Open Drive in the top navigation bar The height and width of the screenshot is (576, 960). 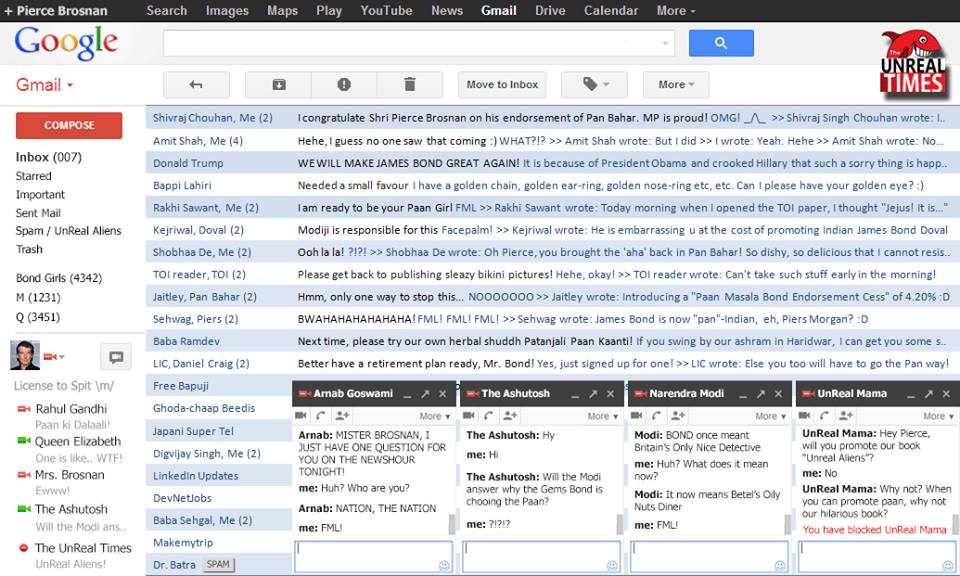[x=550, y=10]
